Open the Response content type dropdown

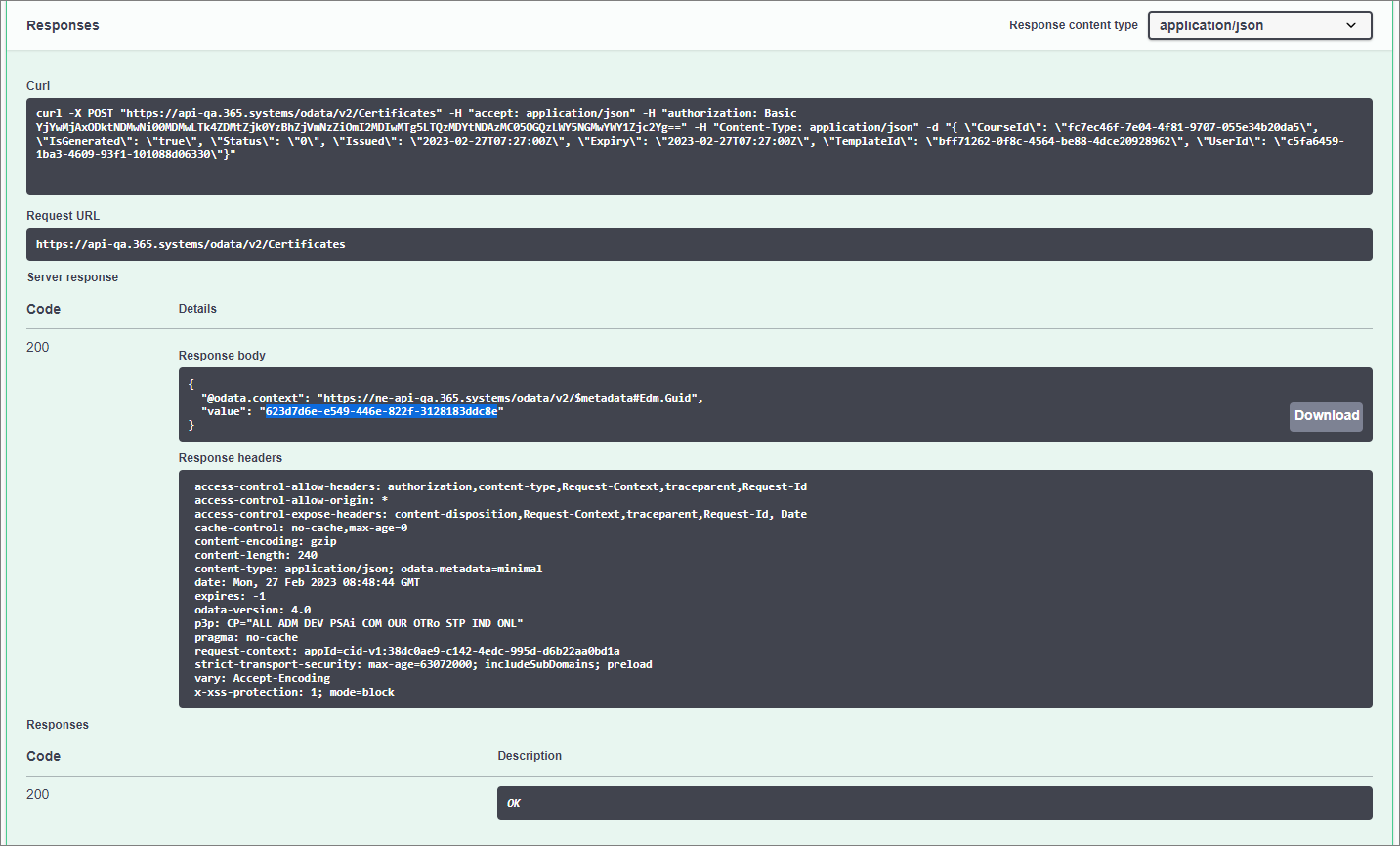pos(1258,24)
